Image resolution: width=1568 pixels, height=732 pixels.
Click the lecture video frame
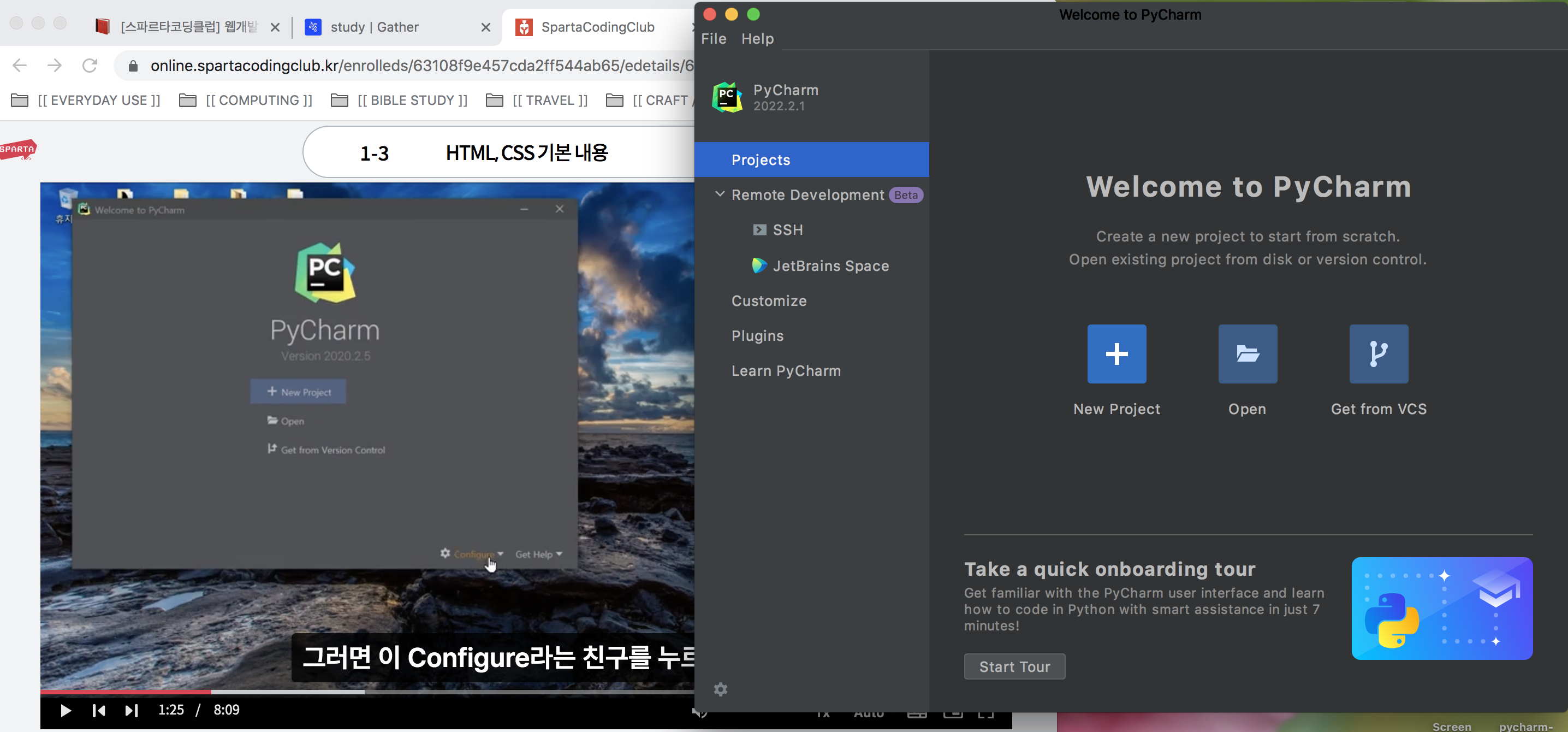(x=367, y=435)
